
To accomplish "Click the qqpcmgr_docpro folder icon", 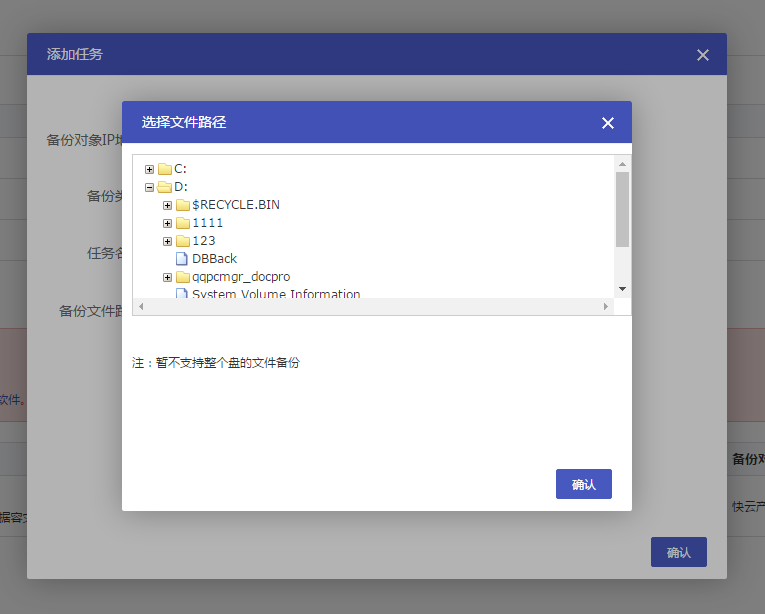I will click(x=183, y=277).
